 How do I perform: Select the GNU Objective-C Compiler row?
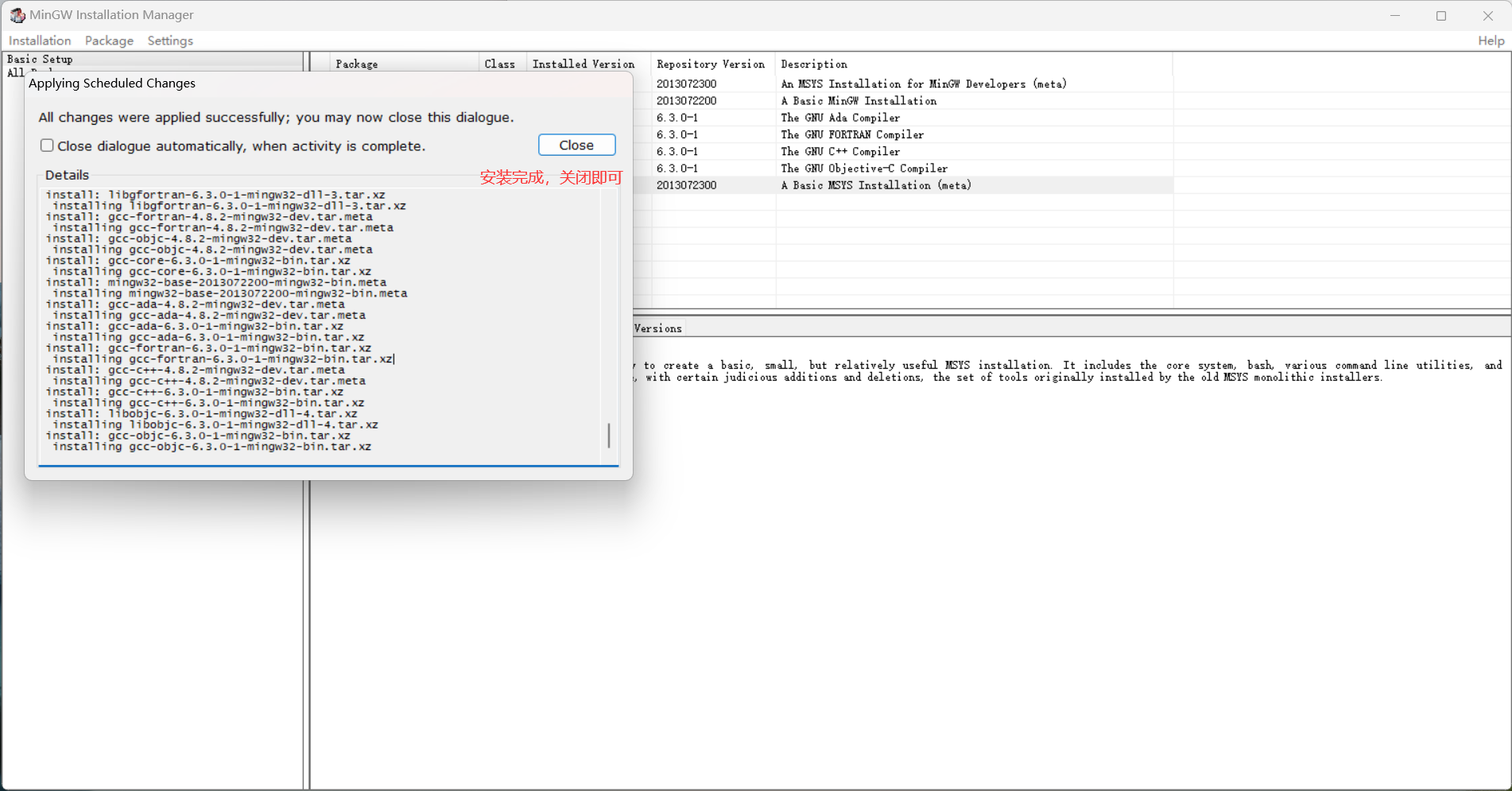pos(903,168)
